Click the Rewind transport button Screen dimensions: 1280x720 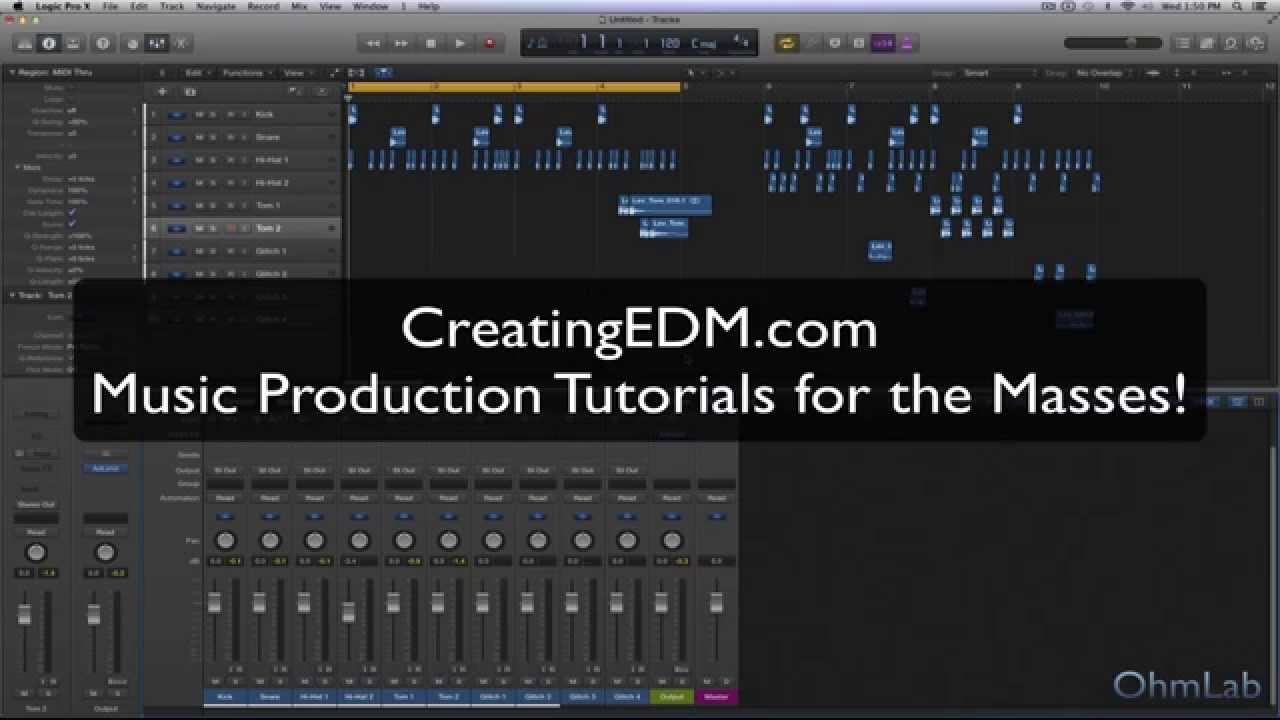coord(373,43)
